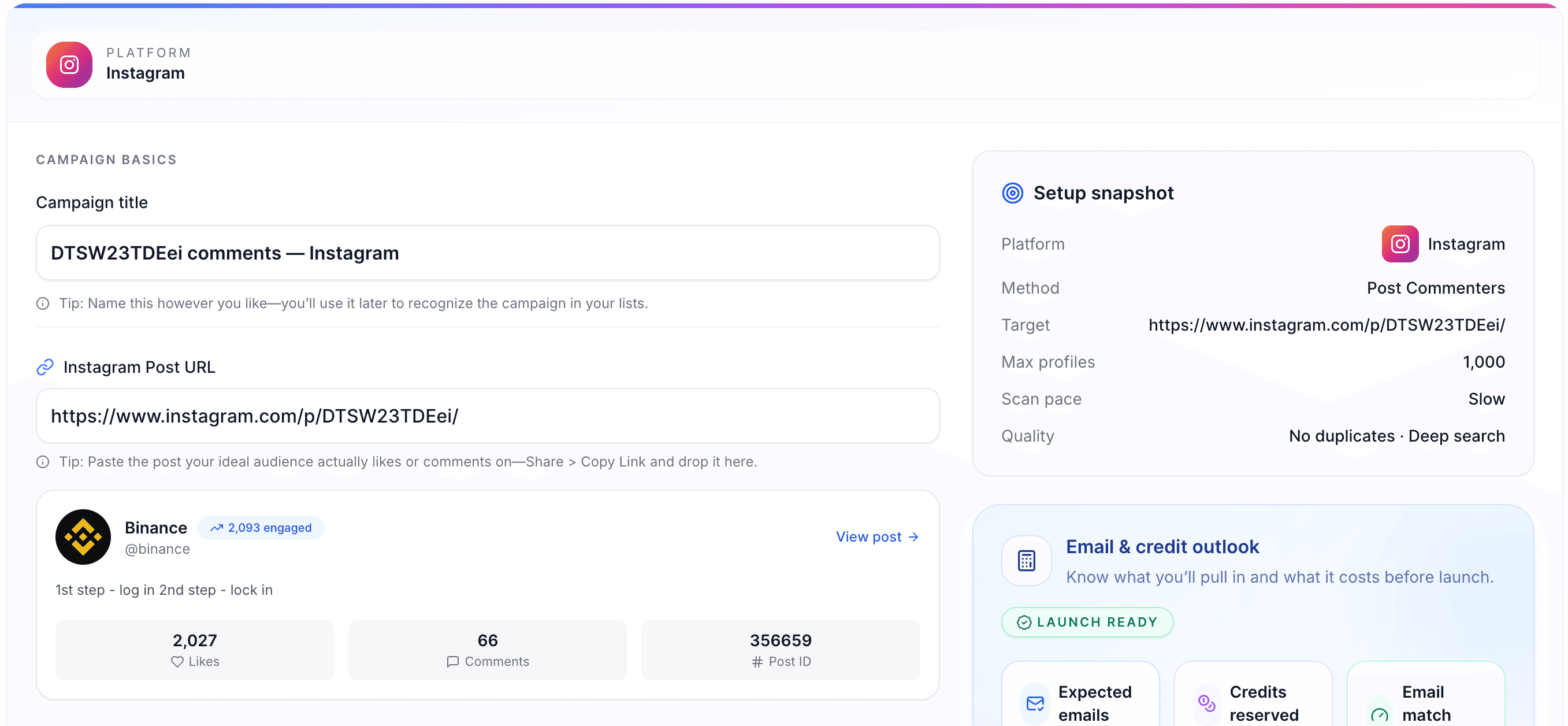Click the trending arrow in the engaged badge
The height and width of the screenshot is (726, 1568).
[217, 528]
